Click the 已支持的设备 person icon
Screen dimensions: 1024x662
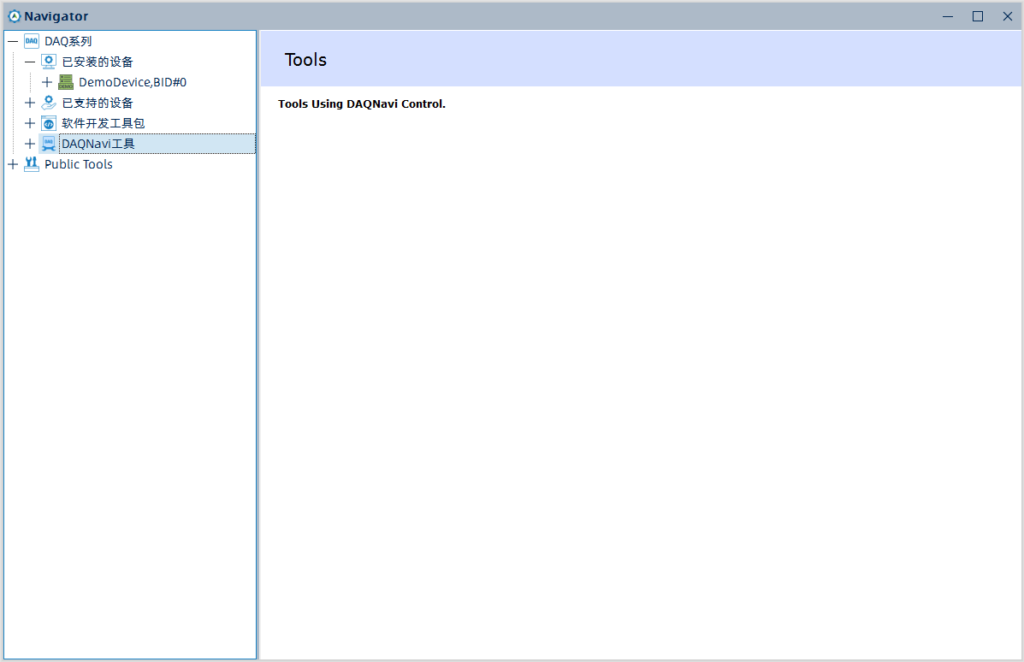[x=48, y=102]
